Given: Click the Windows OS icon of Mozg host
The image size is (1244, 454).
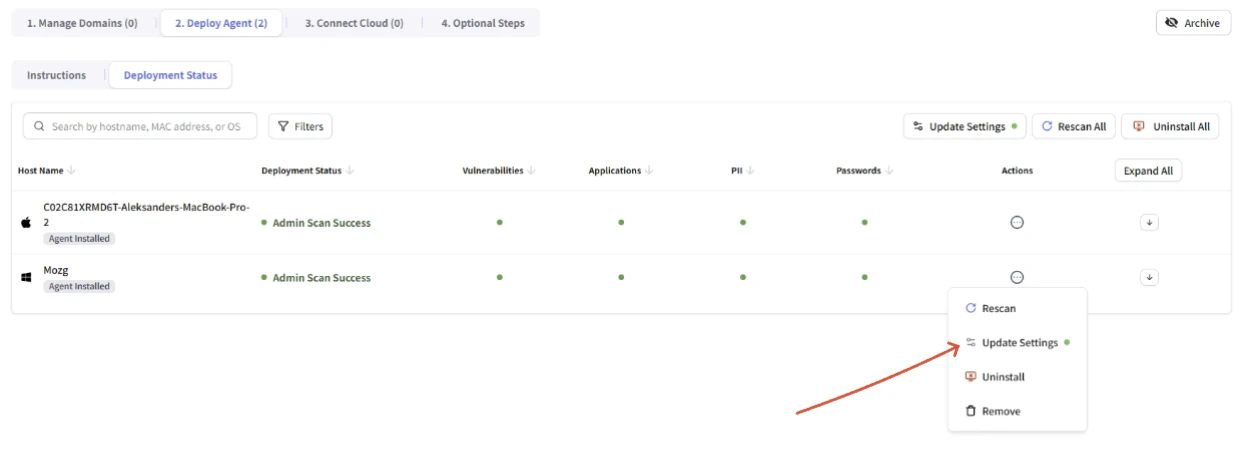Looking at the screenshot, I should tap(26, 277).
